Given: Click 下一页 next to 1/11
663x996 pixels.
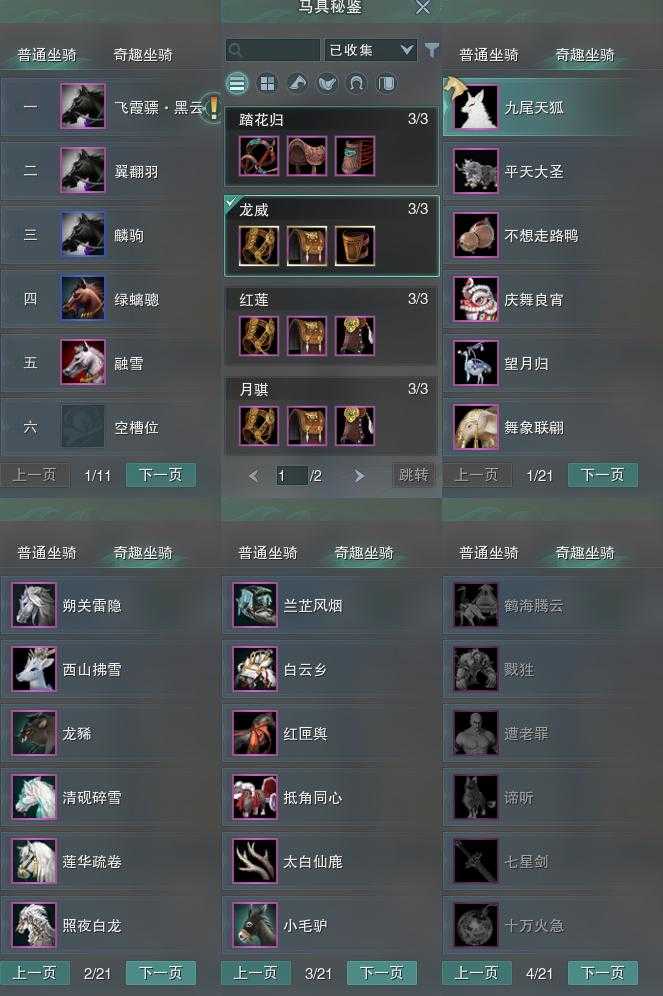Looking at the screenshot, I should tap(161, 475).
